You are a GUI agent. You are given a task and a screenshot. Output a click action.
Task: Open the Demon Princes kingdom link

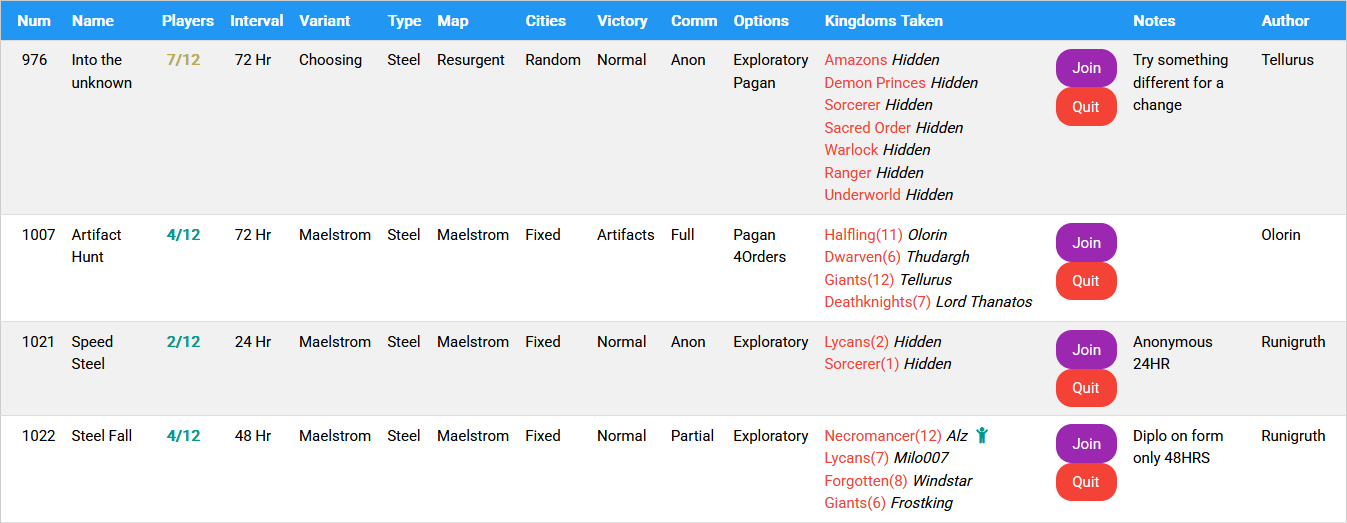tap(874, 83)
